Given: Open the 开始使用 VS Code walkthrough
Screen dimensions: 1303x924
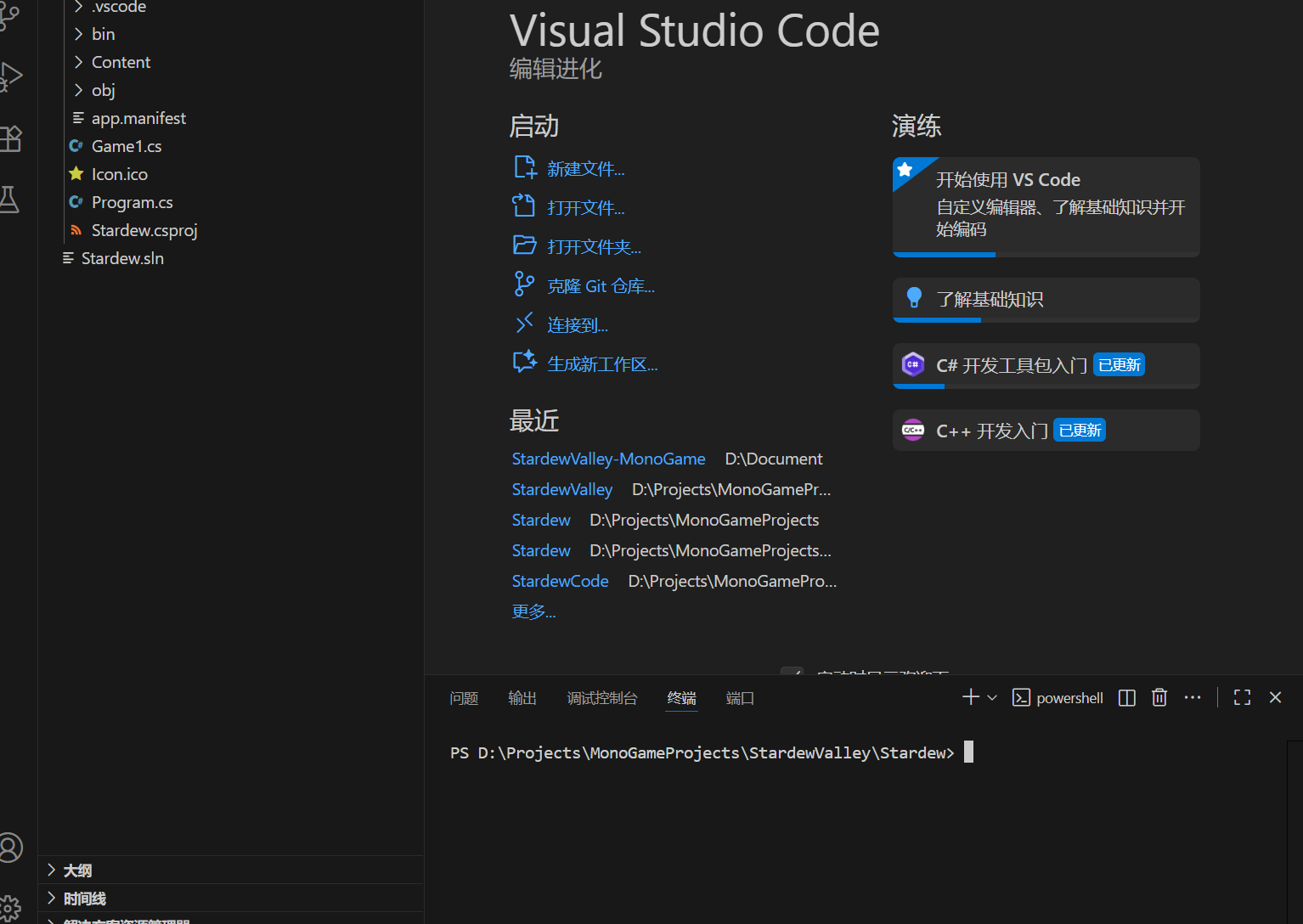Looking at the screenshot, I should pos(1046,206).
